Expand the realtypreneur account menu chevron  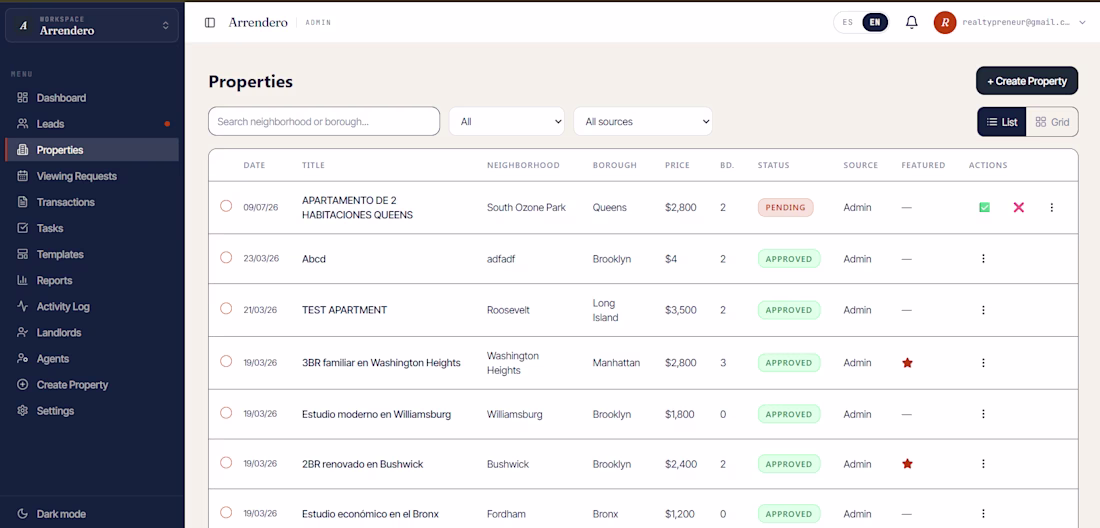click(1082, 22)
